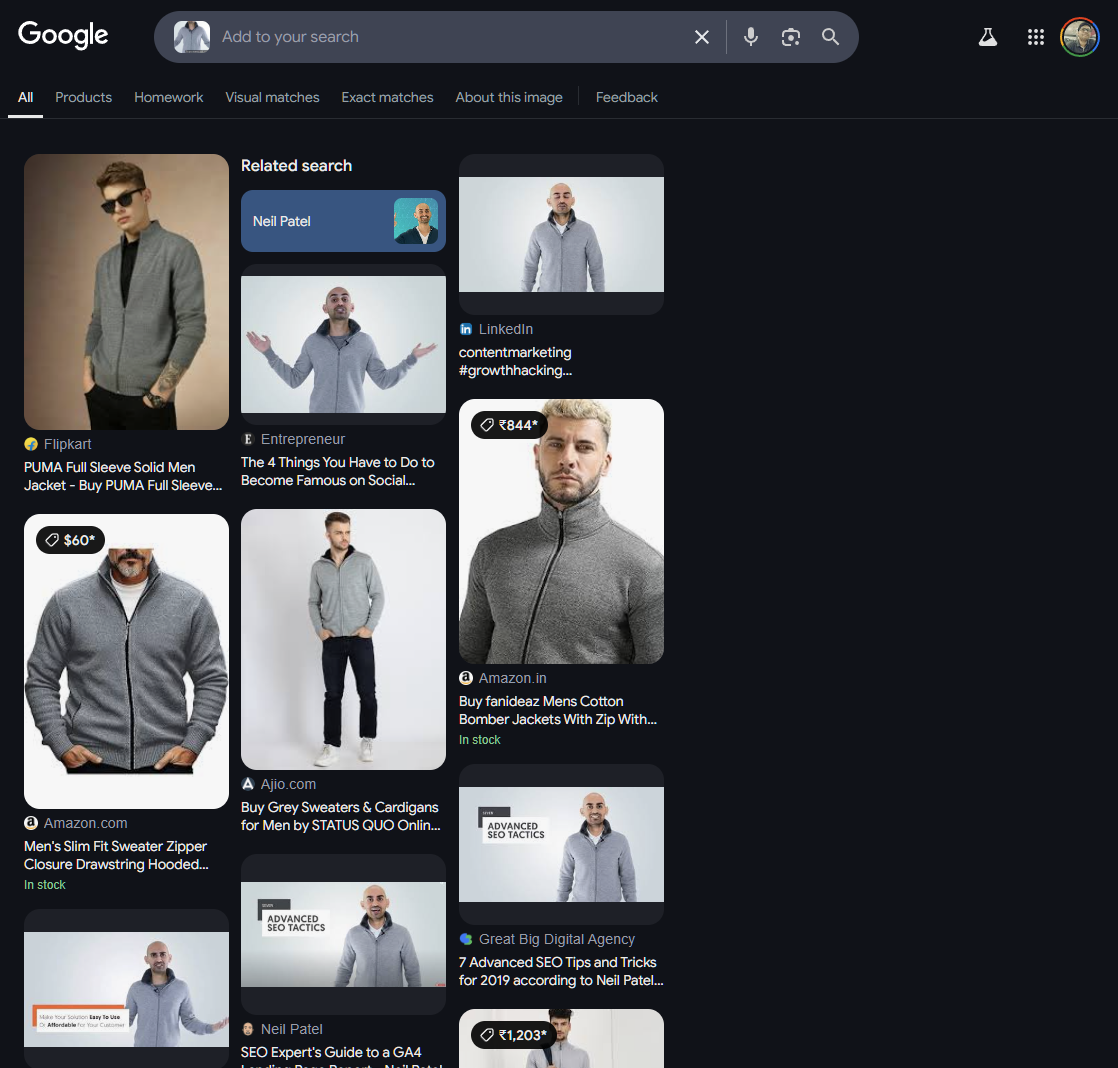Open the Neil Patel related search chip
1118x1068 pixels.
343,221
